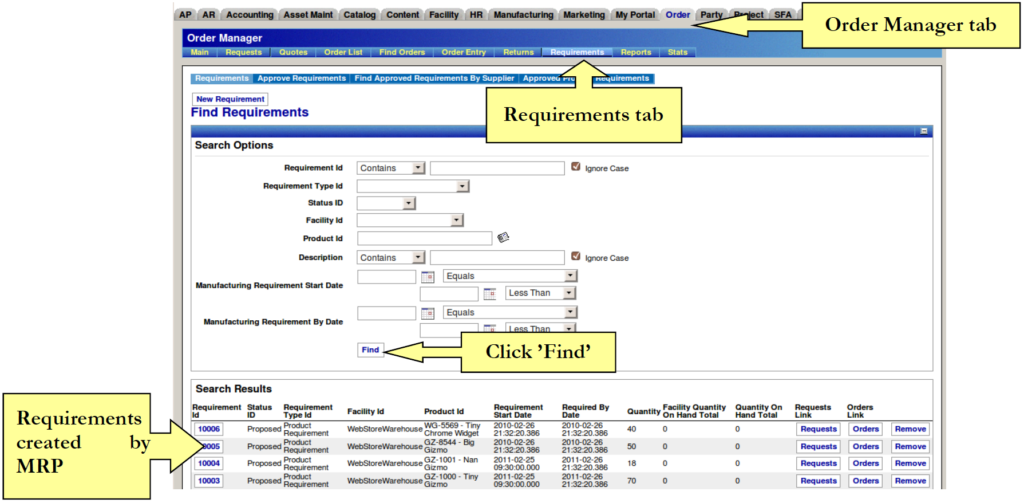Remove requirement 10004 from results
The width and height of the screenshot is (1024, 503).
pos(910,463)
